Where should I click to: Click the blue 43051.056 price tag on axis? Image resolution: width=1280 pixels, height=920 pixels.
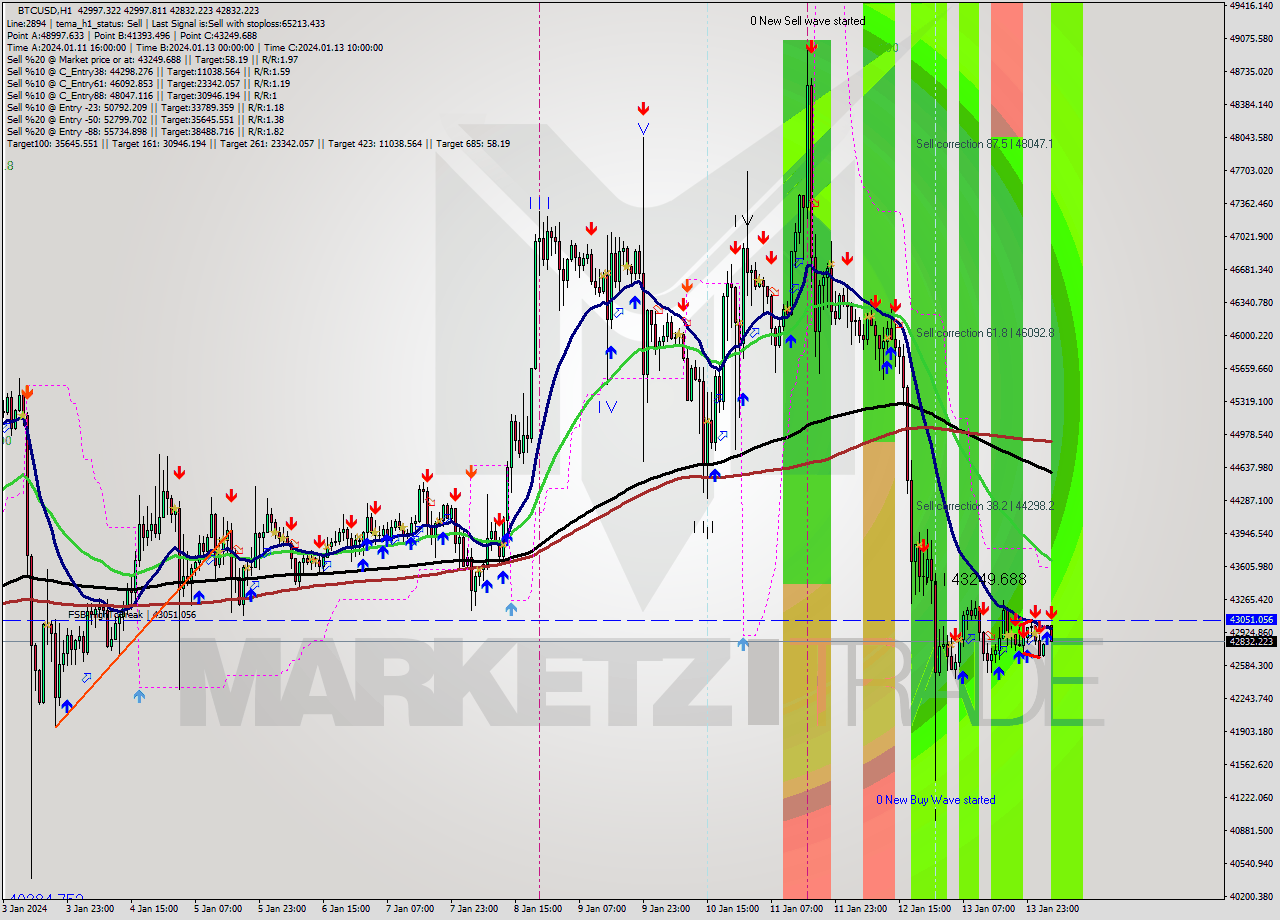tap(1250, 620)
